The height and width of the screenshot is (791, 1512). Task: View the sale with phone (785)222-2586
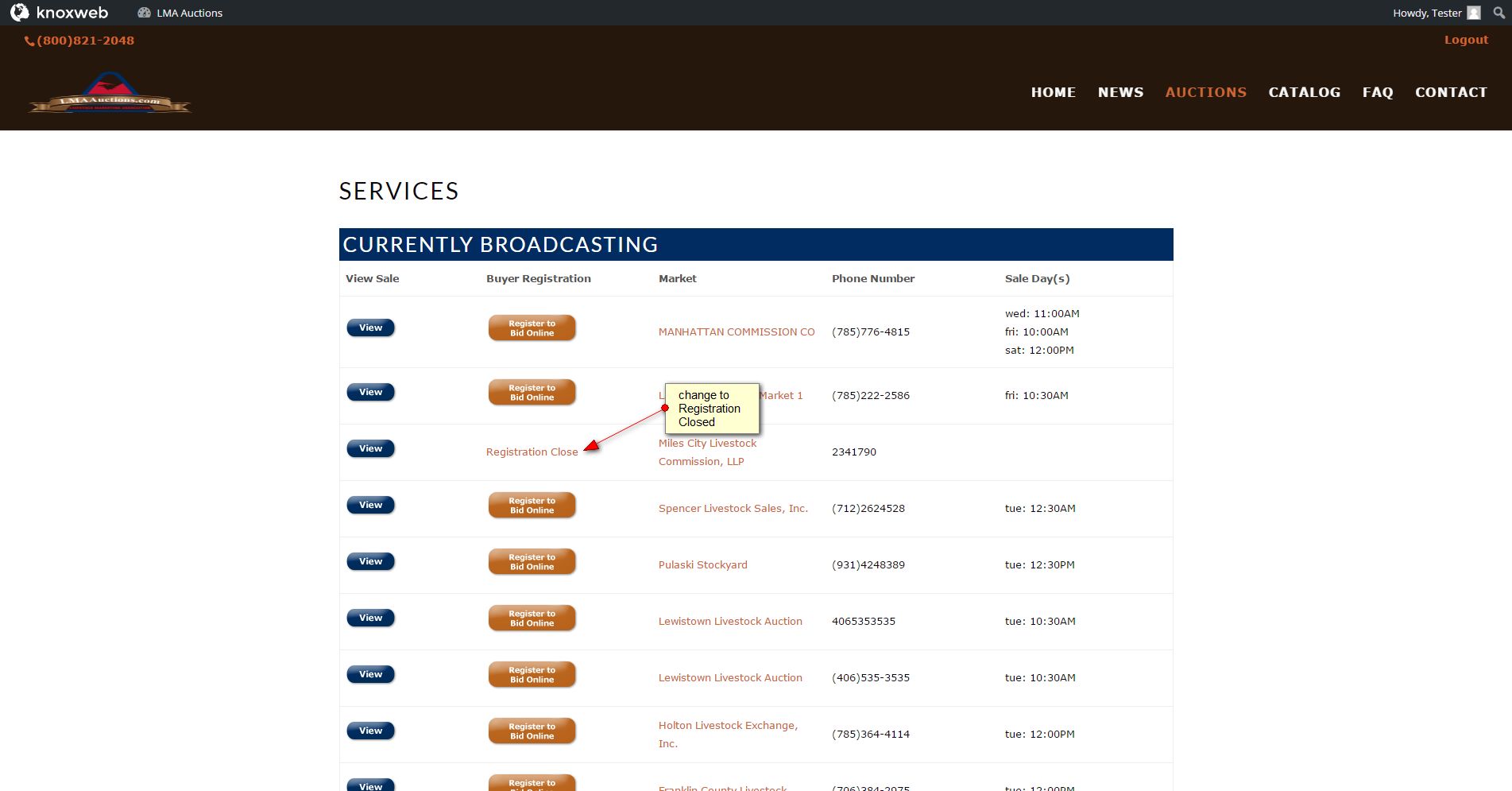(370, 392)
